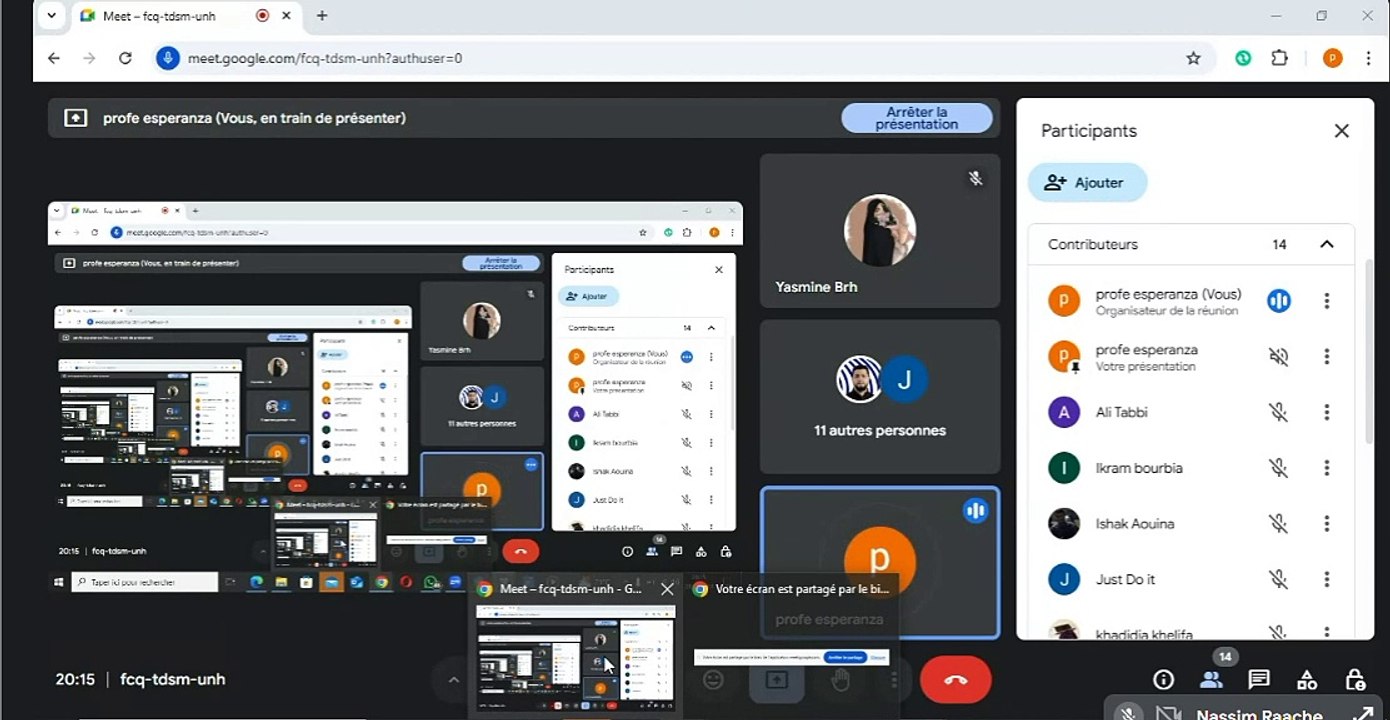Click the main Arrêter la présentation button
This screenshot has width=1390, height=720.
point(917,118)
